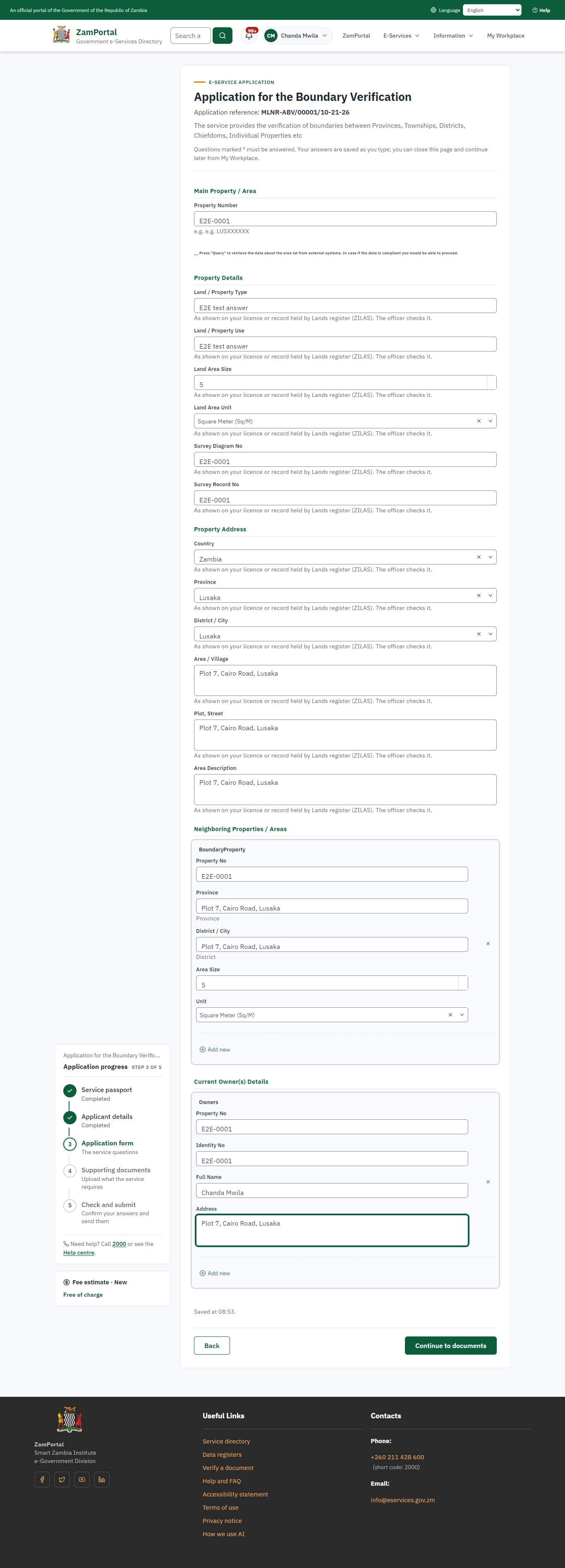Expand the neighboring property Unit dropdown

[x=462, y=1014]
